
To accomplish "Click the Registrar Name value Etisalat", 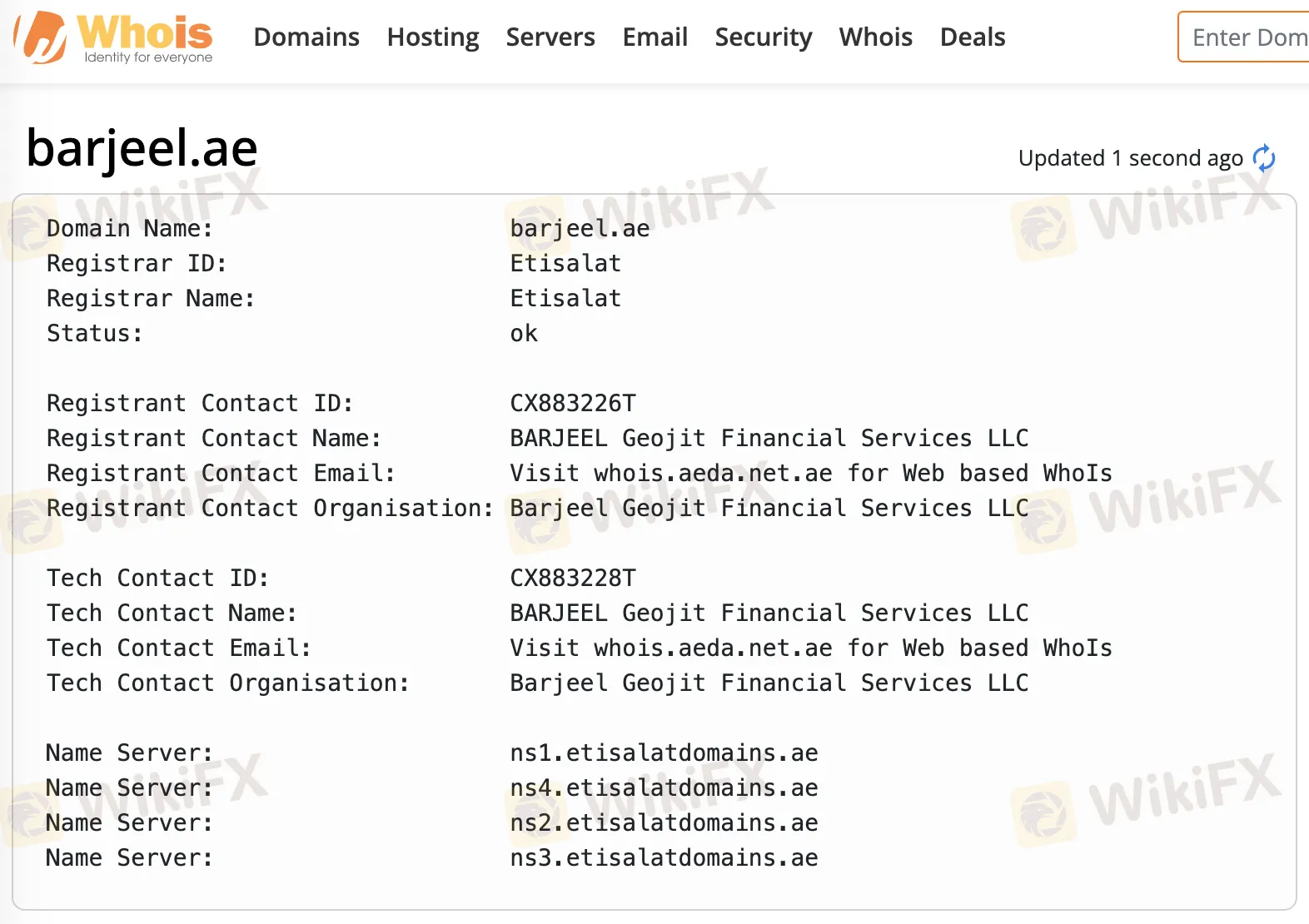I will pyautogui.click(x=565, y=299).
